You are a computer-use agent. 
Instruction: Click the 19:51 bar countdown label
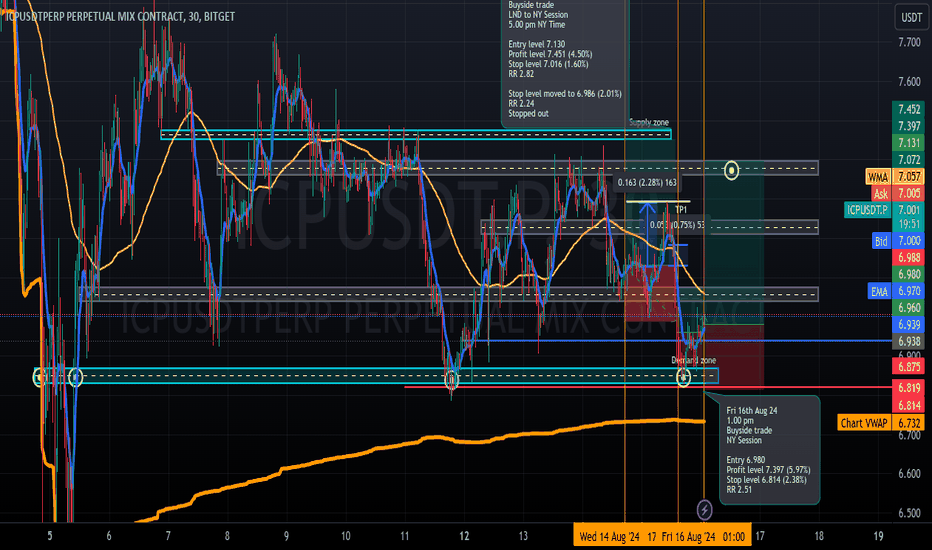pos(909,224)
